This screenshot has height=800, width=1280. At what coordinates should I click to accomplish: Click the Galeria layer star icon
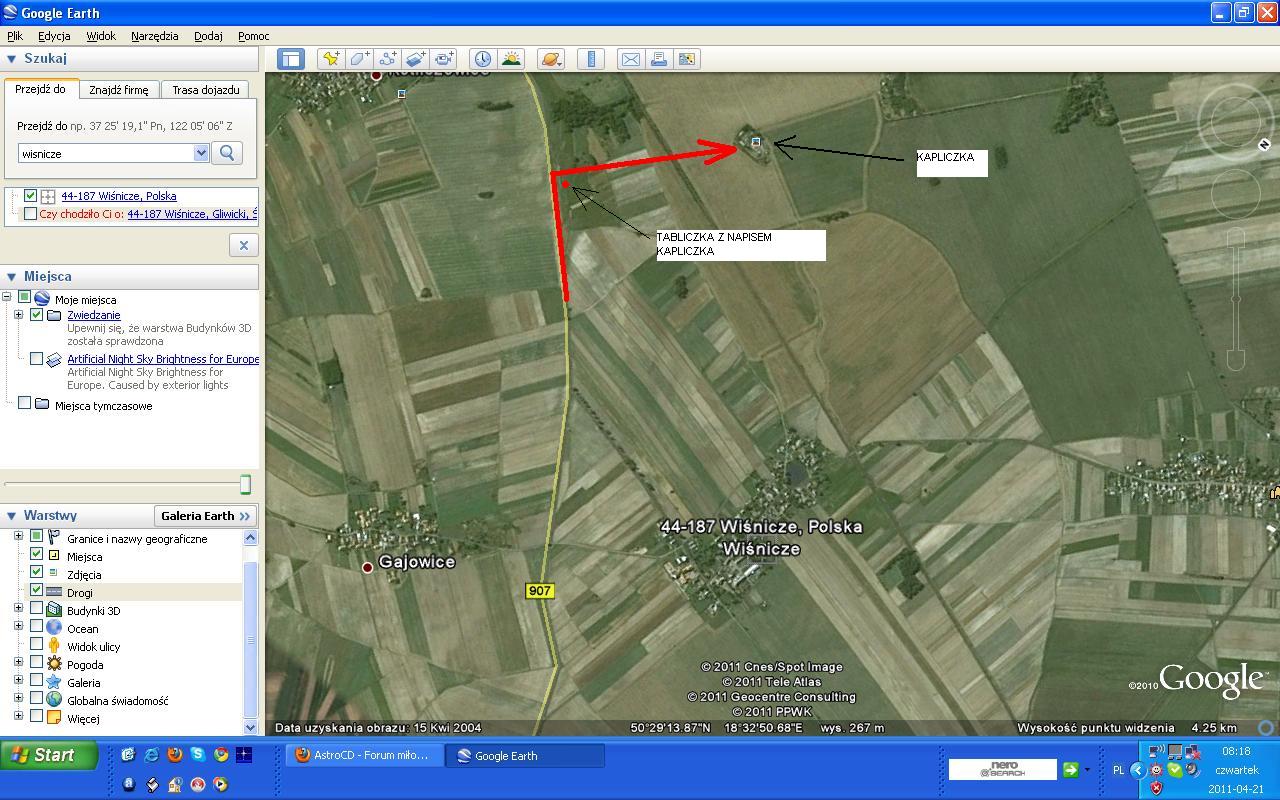tap(54, 682)
